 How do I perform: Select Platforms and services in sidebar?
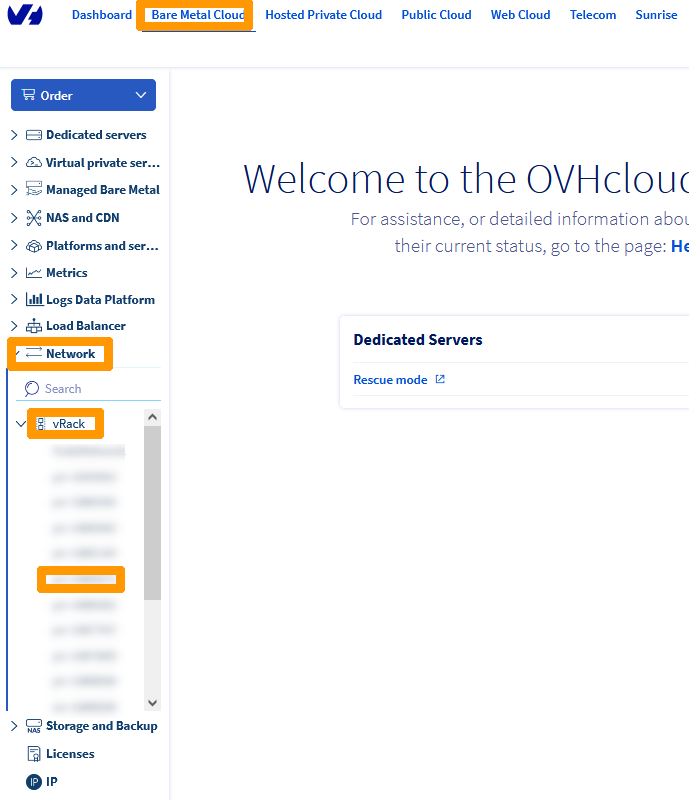[102, 245]
